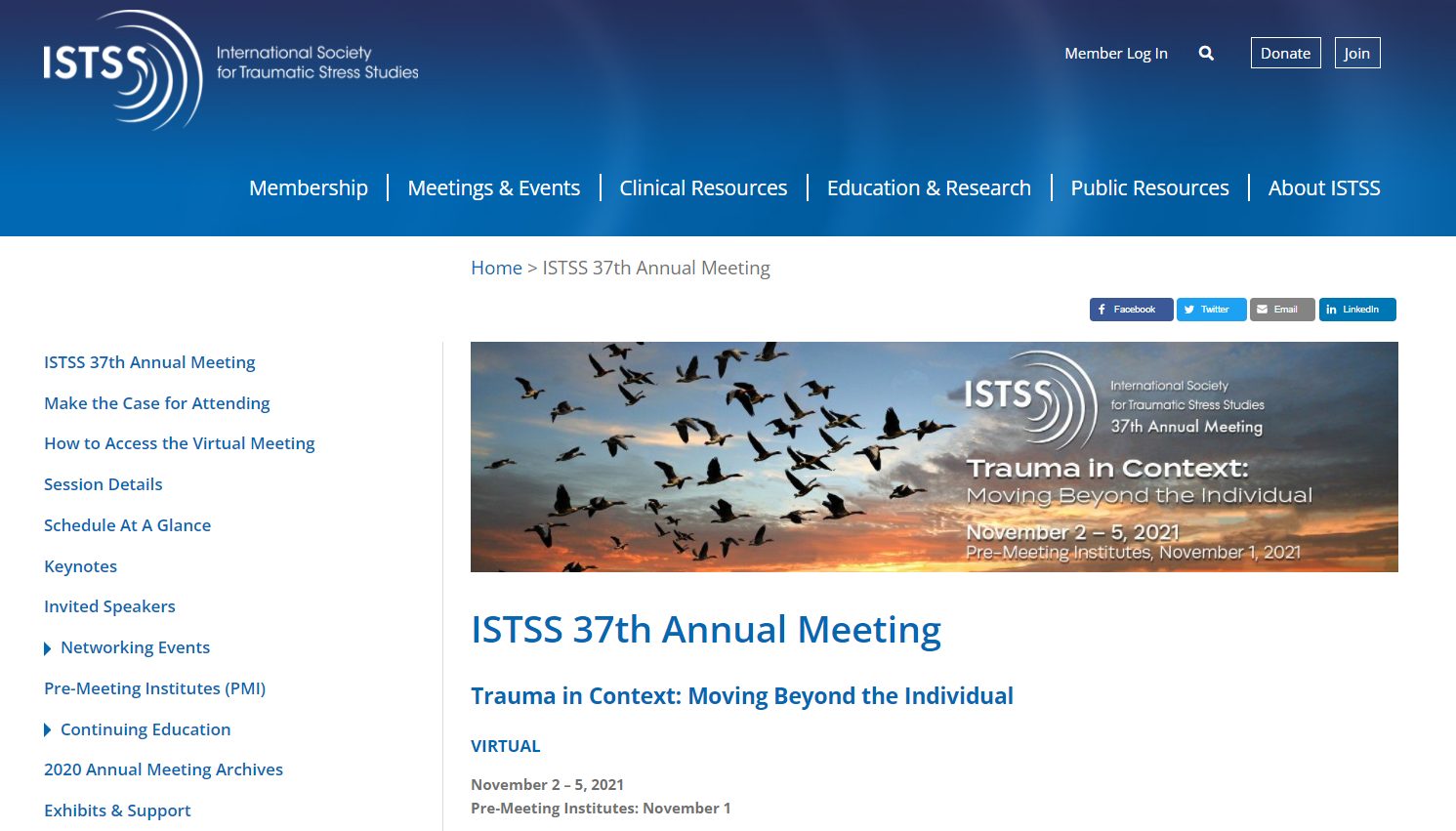This screenshot has height=831, width=1456.
Task: Open Make the Case for Attending
Action: coord(156,403)
